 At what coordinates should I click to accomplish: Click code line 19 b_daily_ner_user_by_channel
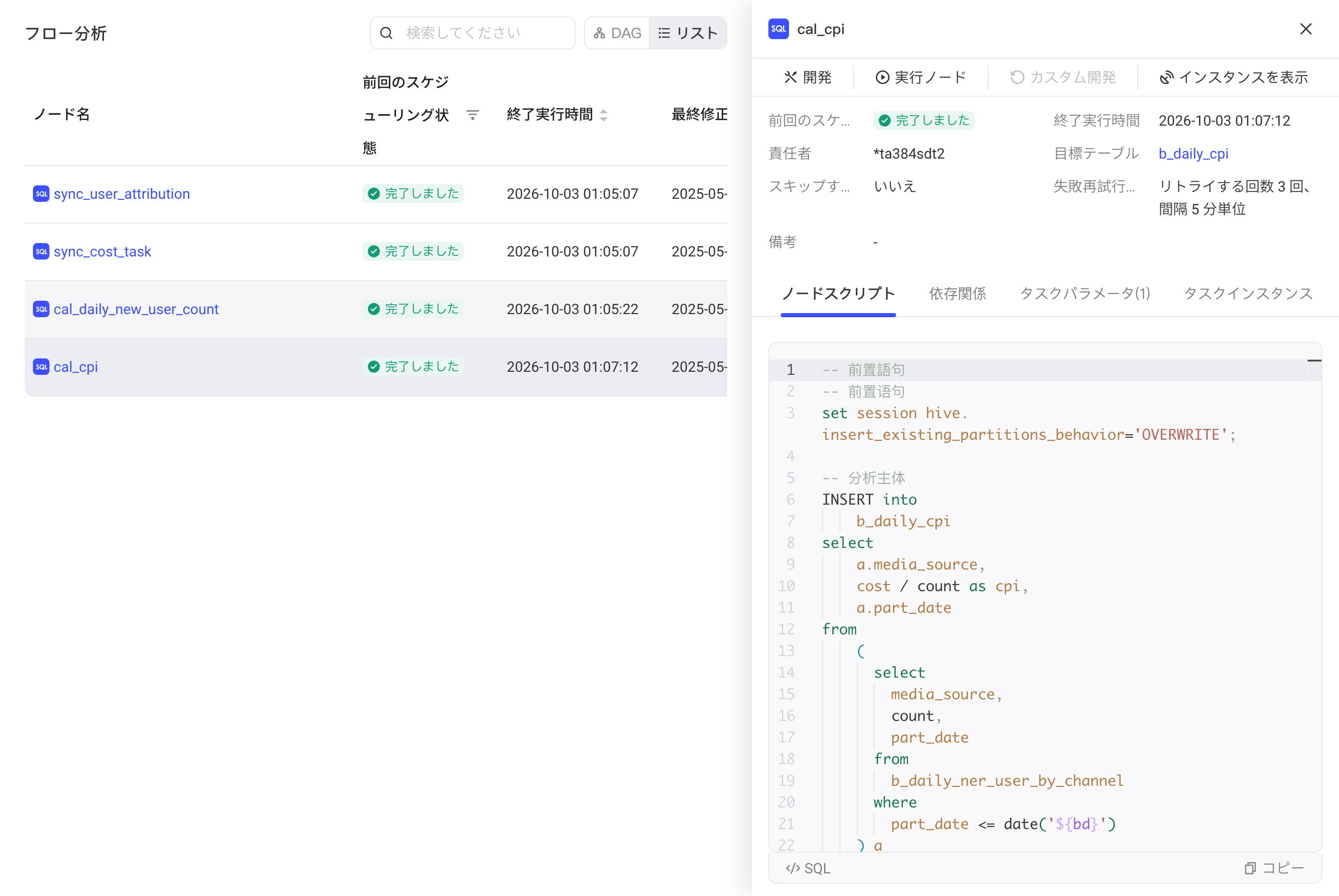1007,781
